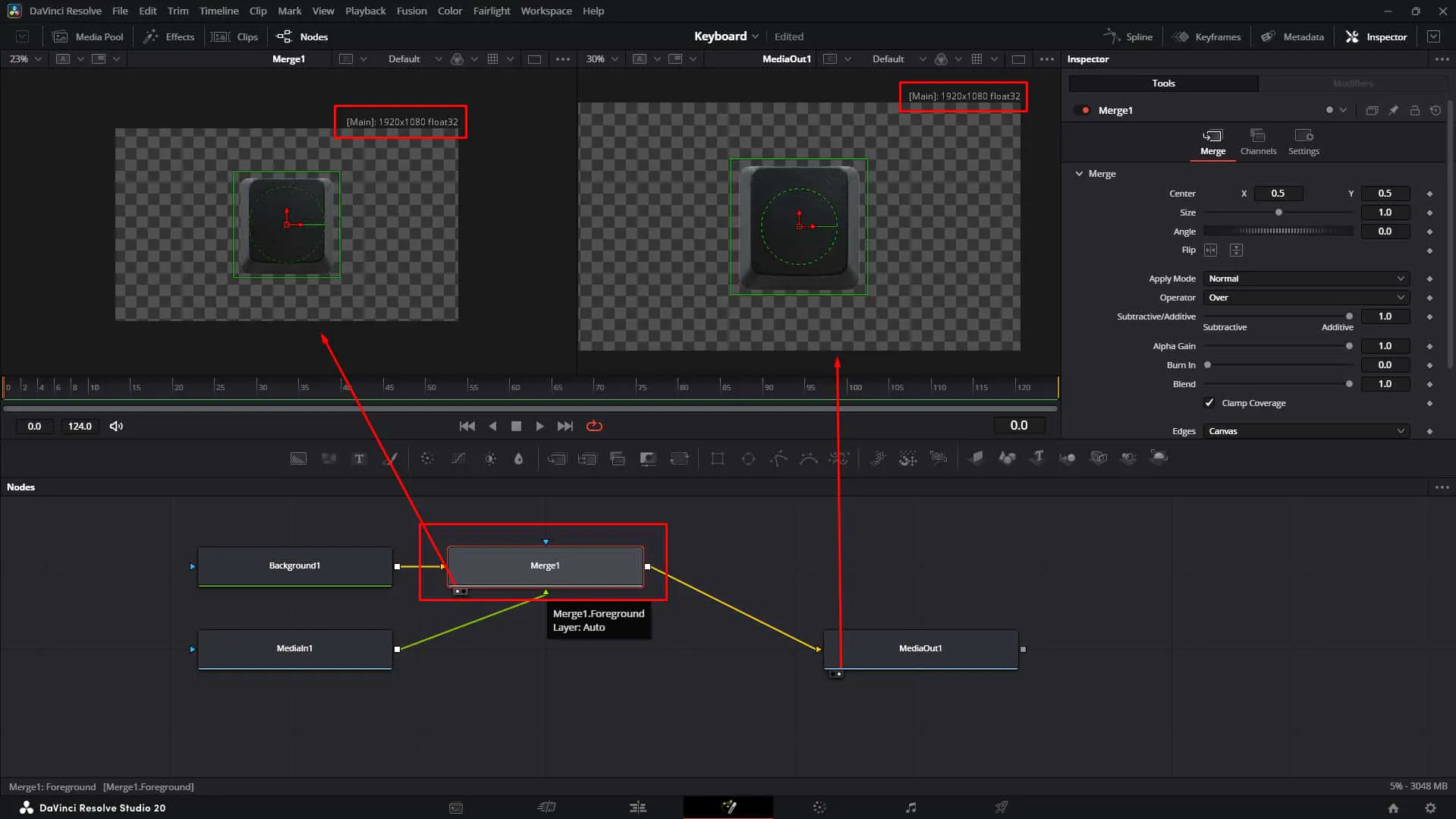Open project settings gear icon
Viewport: 1456px width, 819px height.
point(1430,808)
